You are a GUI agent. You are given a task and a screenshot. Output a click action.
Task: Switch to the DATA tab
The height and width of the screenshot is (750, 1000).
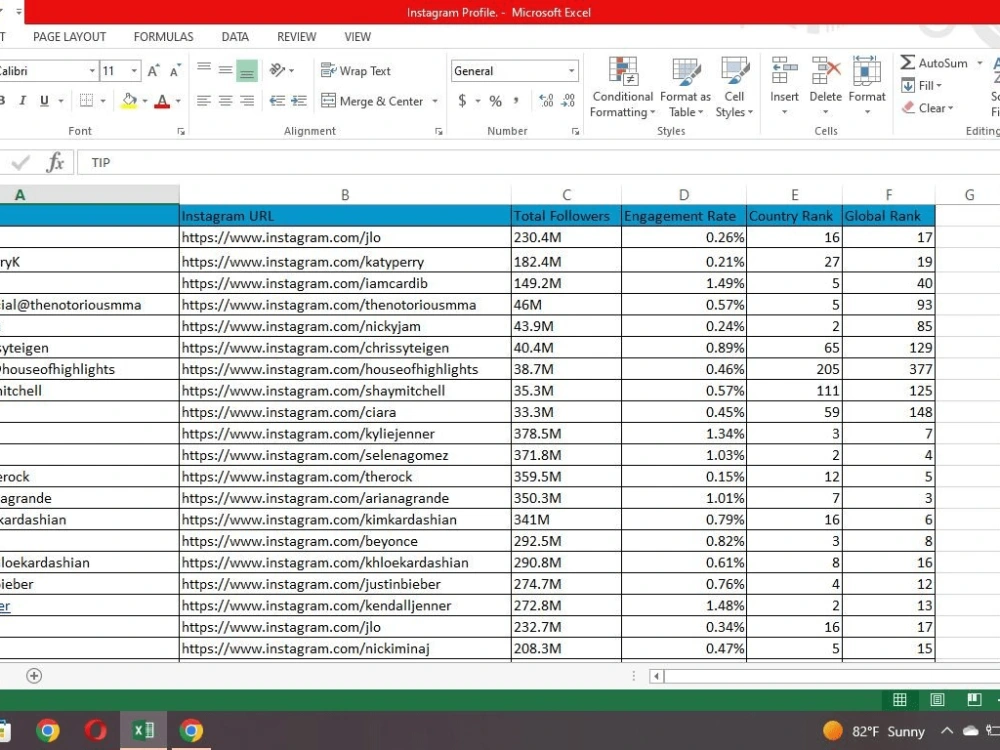pos(235,37)
